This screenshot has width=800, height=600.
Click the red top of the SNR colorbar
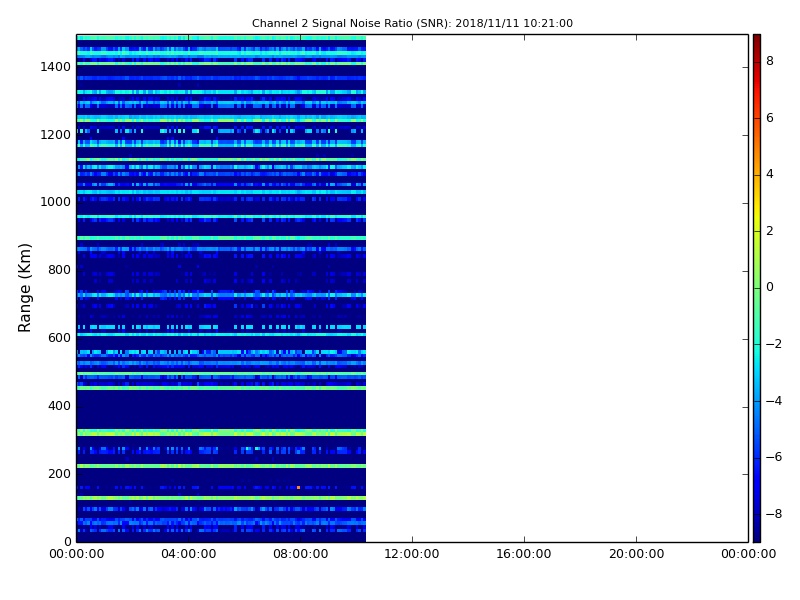pyautogui.click(x=757, y=43)
